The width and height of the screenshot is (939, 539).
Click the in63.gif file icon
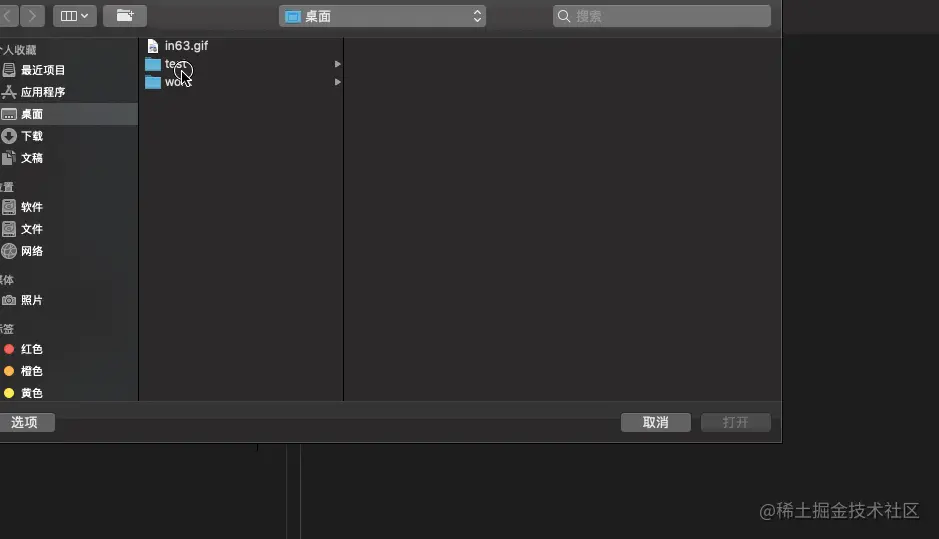(153, 46)
